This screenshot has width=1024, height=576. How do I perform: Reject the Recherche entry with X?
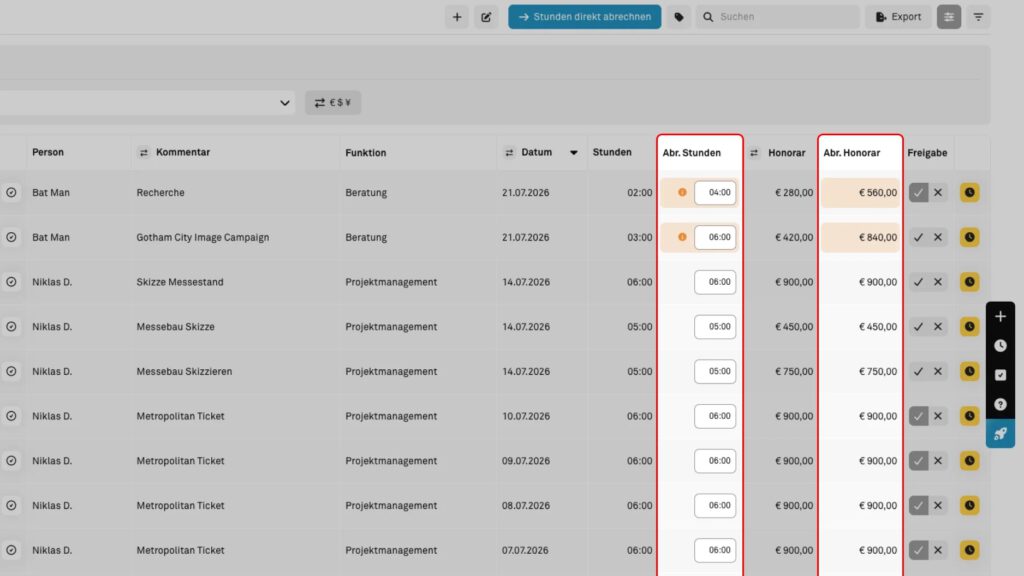click(x=938, y=193)
